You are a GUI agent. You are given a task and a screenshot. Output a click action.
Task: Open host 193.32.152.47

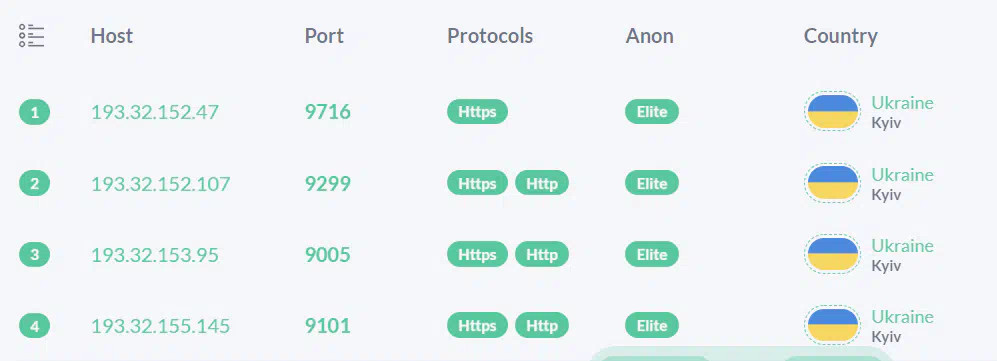click(155, 112)
